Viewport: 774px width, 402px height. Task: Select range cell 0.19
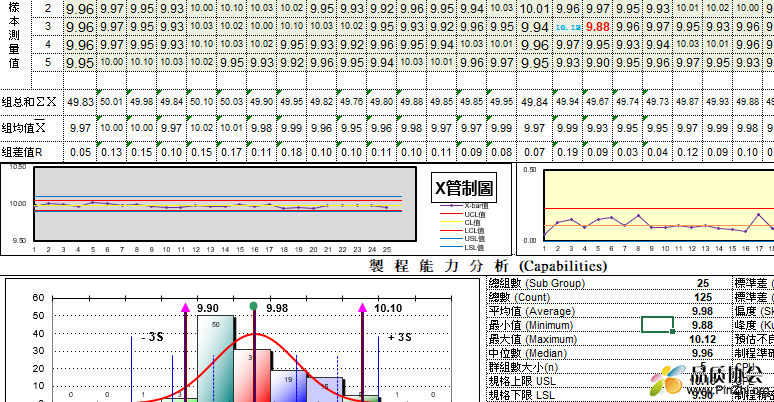click(568, 153)
